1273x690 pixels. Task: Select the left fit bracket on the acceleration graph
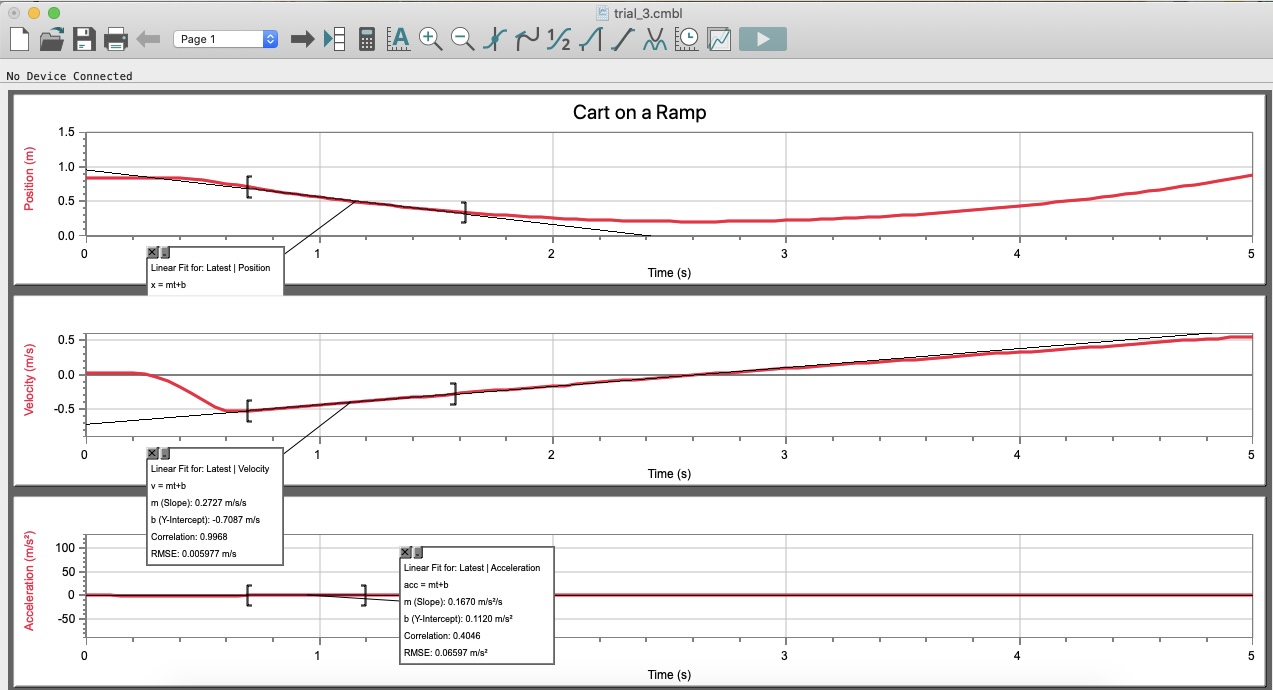[249, 595]
